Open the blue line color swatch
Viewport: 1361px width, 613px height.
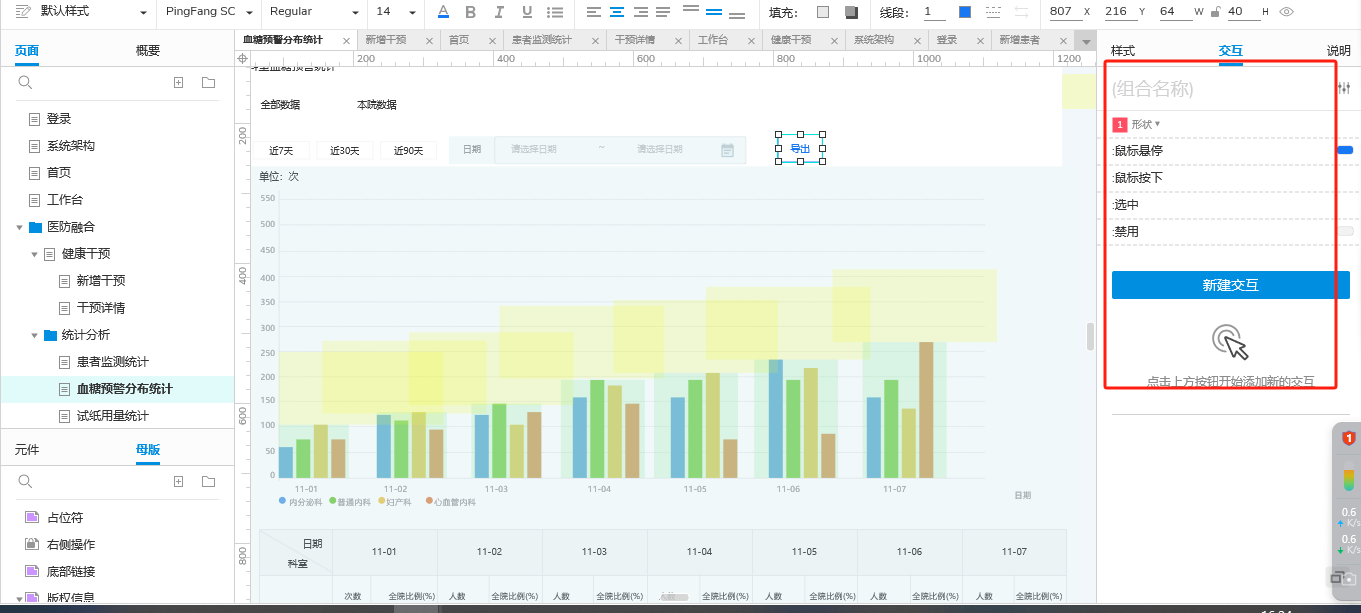point(965,12)
